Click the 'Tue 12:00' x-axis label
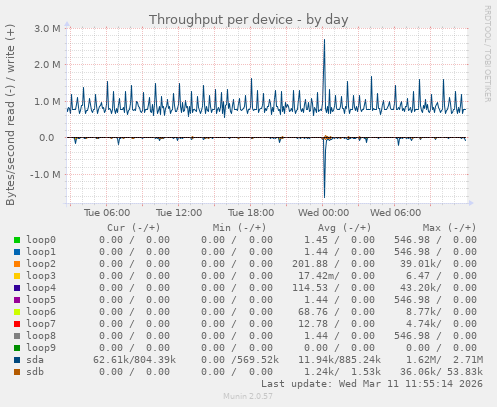The image size is (497, 407). (179, 213)
